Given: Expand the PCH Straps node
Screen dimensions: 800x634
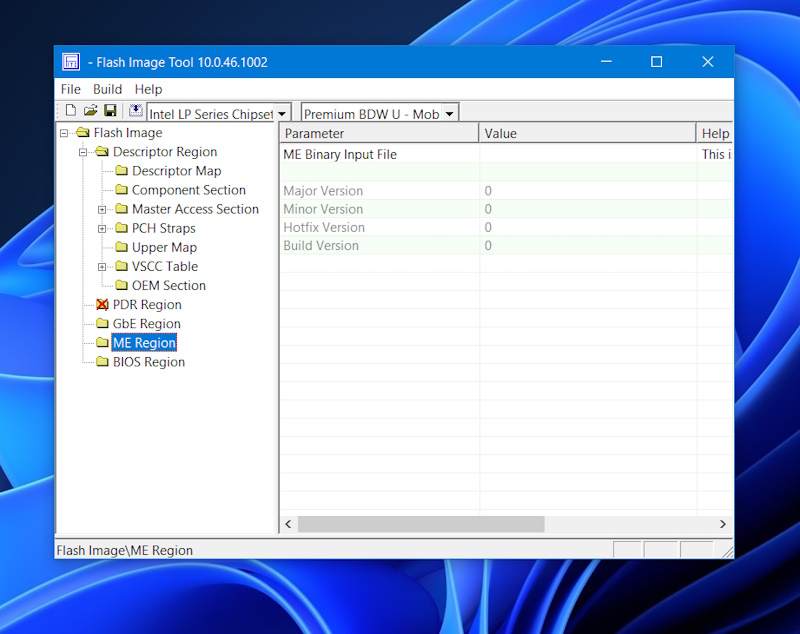Looking at the screenshot, I should pyautogui.click(x=102, y=229).
